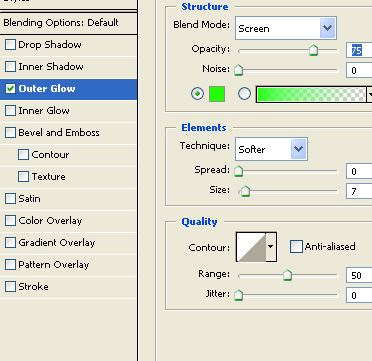Viewport: 372px width, 361px height.
Task: Click the green glow color swatch
Action: [217, 94]
